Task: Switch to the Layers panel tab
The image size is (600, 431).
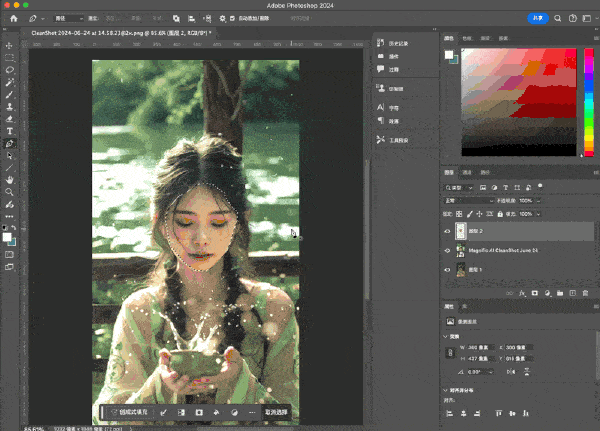Action: (449, 172)
